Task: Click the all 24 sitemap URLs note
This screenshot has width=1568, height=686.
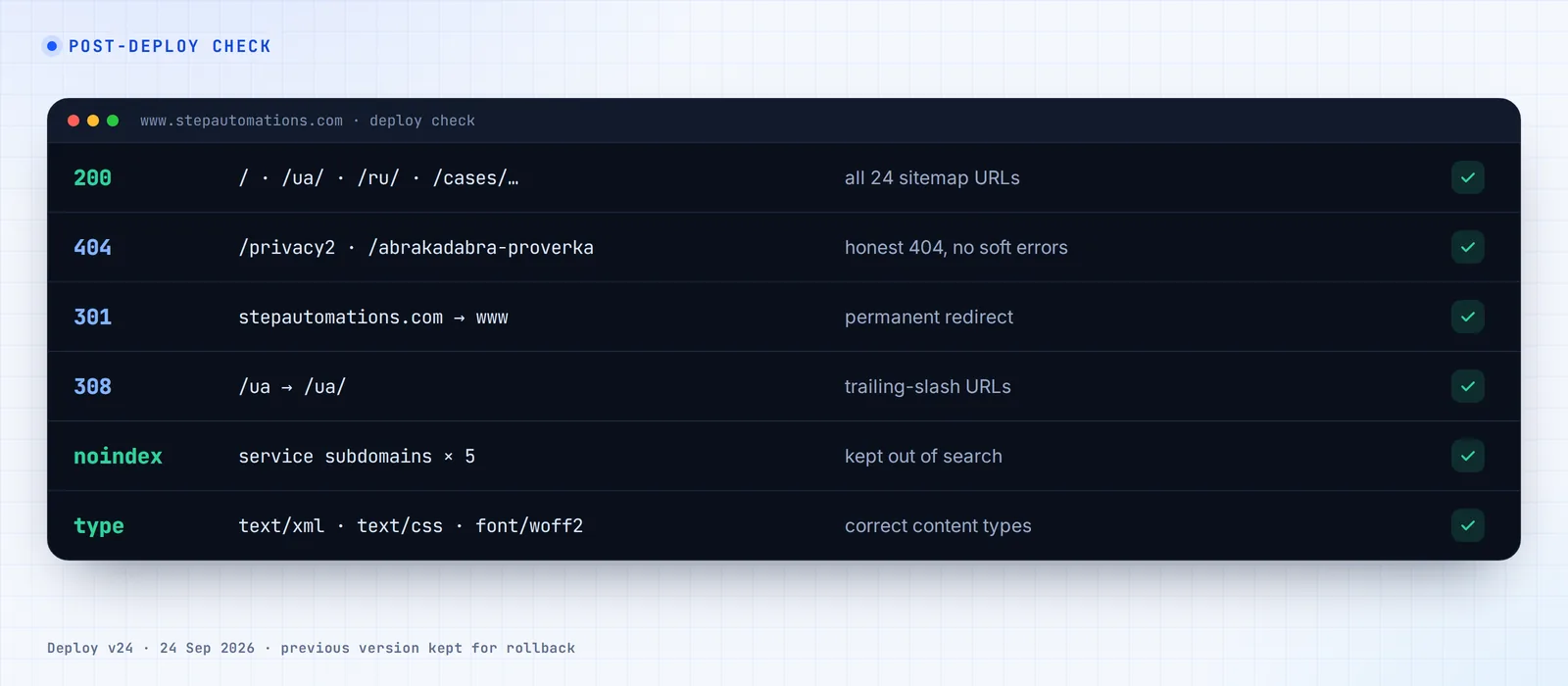Action: pyautogui.click(x=932, y=178)
